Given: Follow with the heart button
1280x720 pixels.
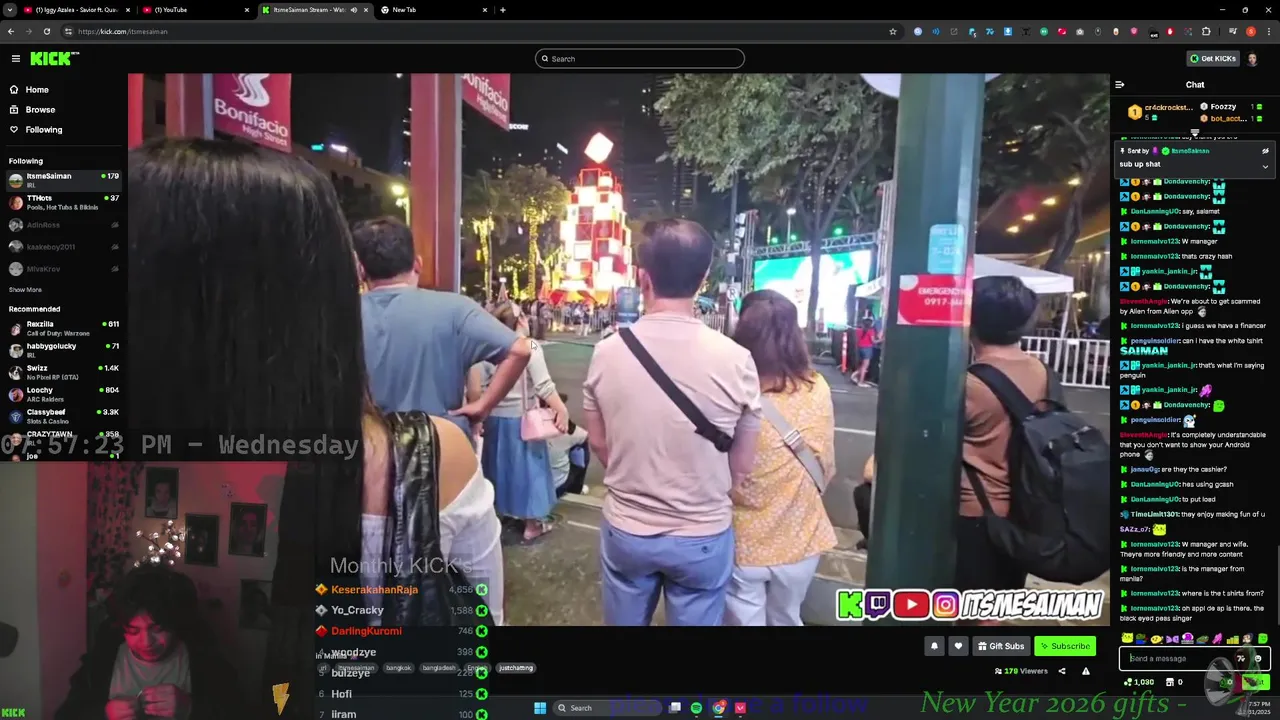Looking at the screenshot, I should point(958,646).
